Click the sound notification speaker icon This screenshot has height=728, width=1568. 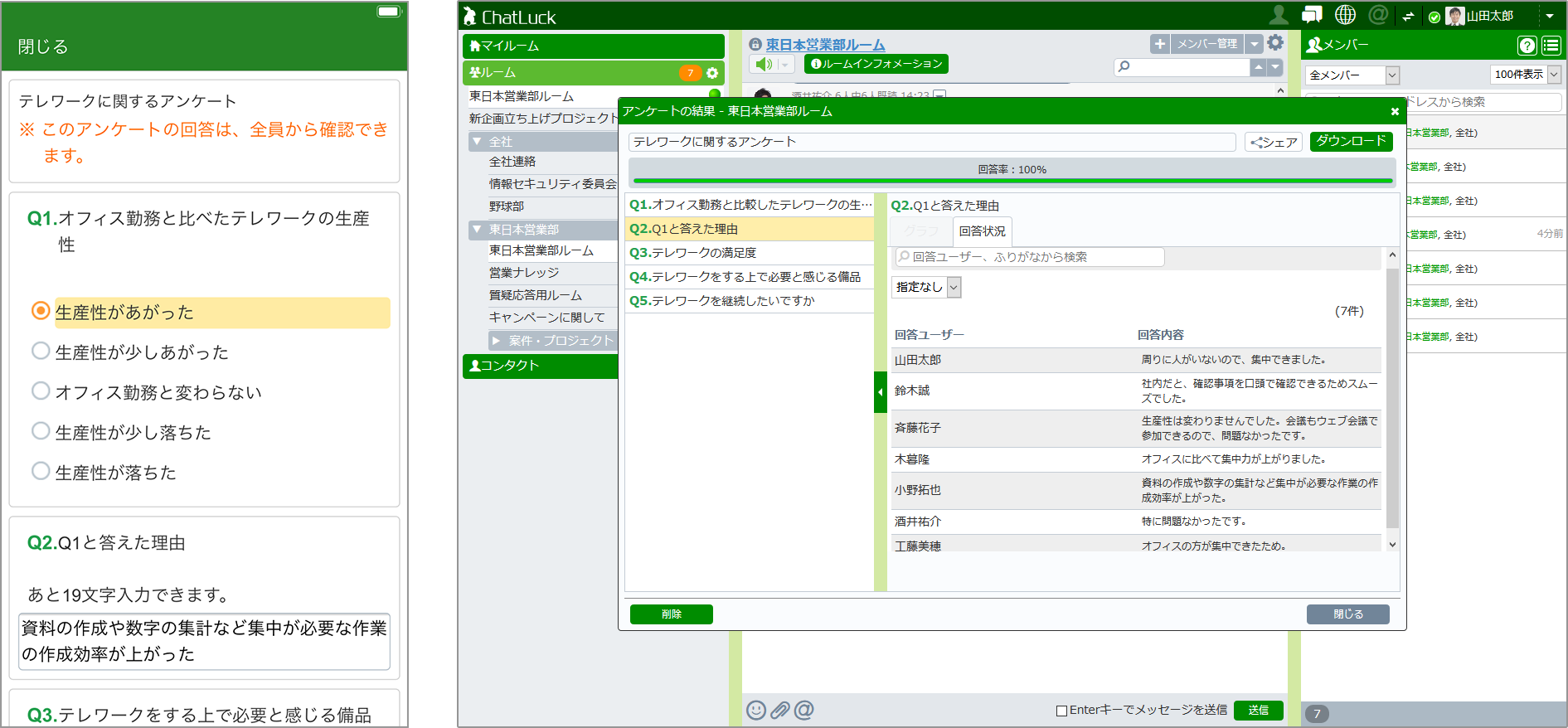pos(764,64)
